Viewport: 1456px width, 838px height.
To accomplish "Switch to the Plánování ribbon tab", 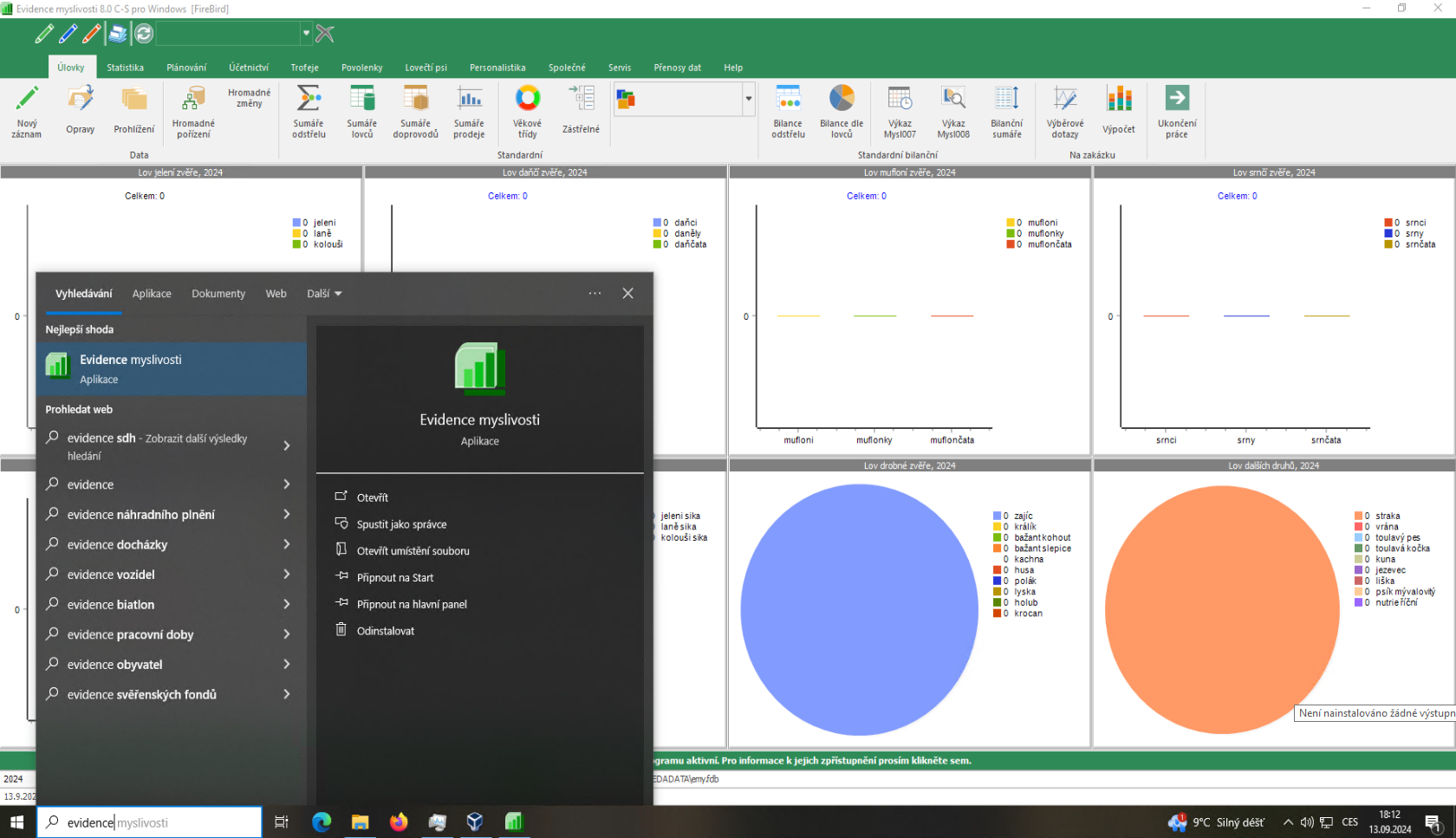I will (186, 68).
